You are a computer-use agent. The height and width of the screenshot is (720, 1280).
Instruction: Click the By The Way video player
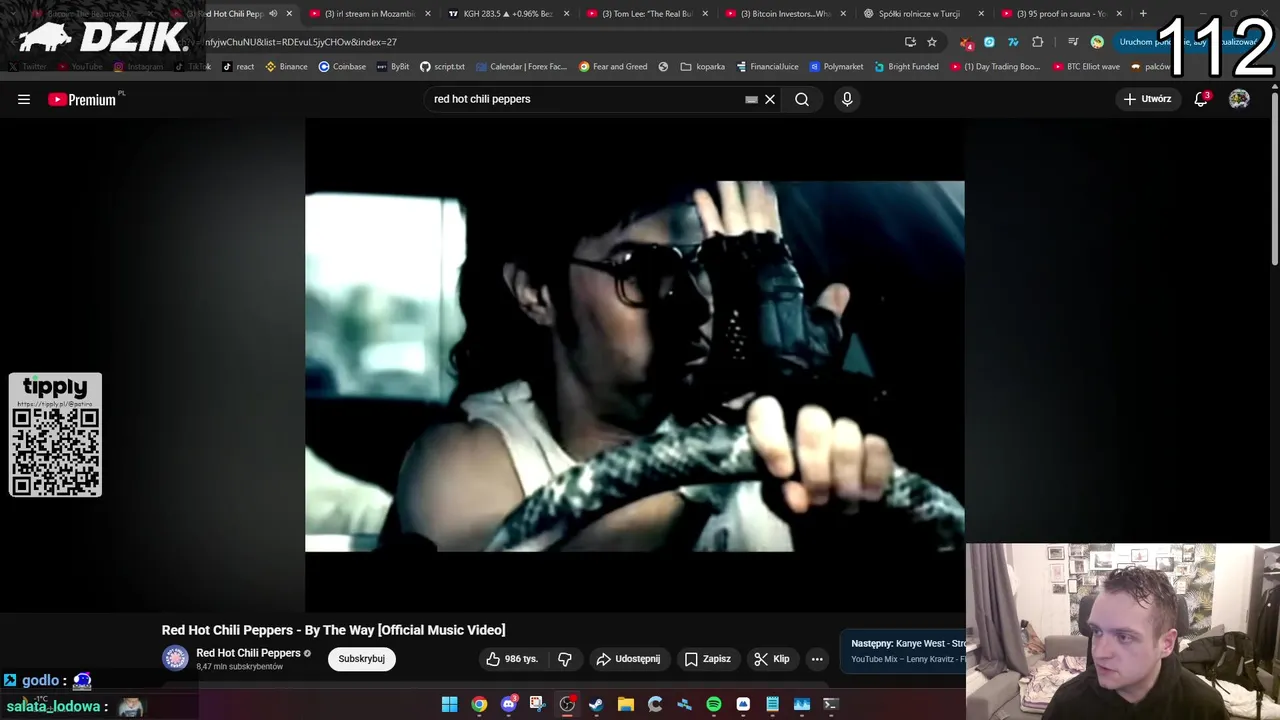pos(635,366)
